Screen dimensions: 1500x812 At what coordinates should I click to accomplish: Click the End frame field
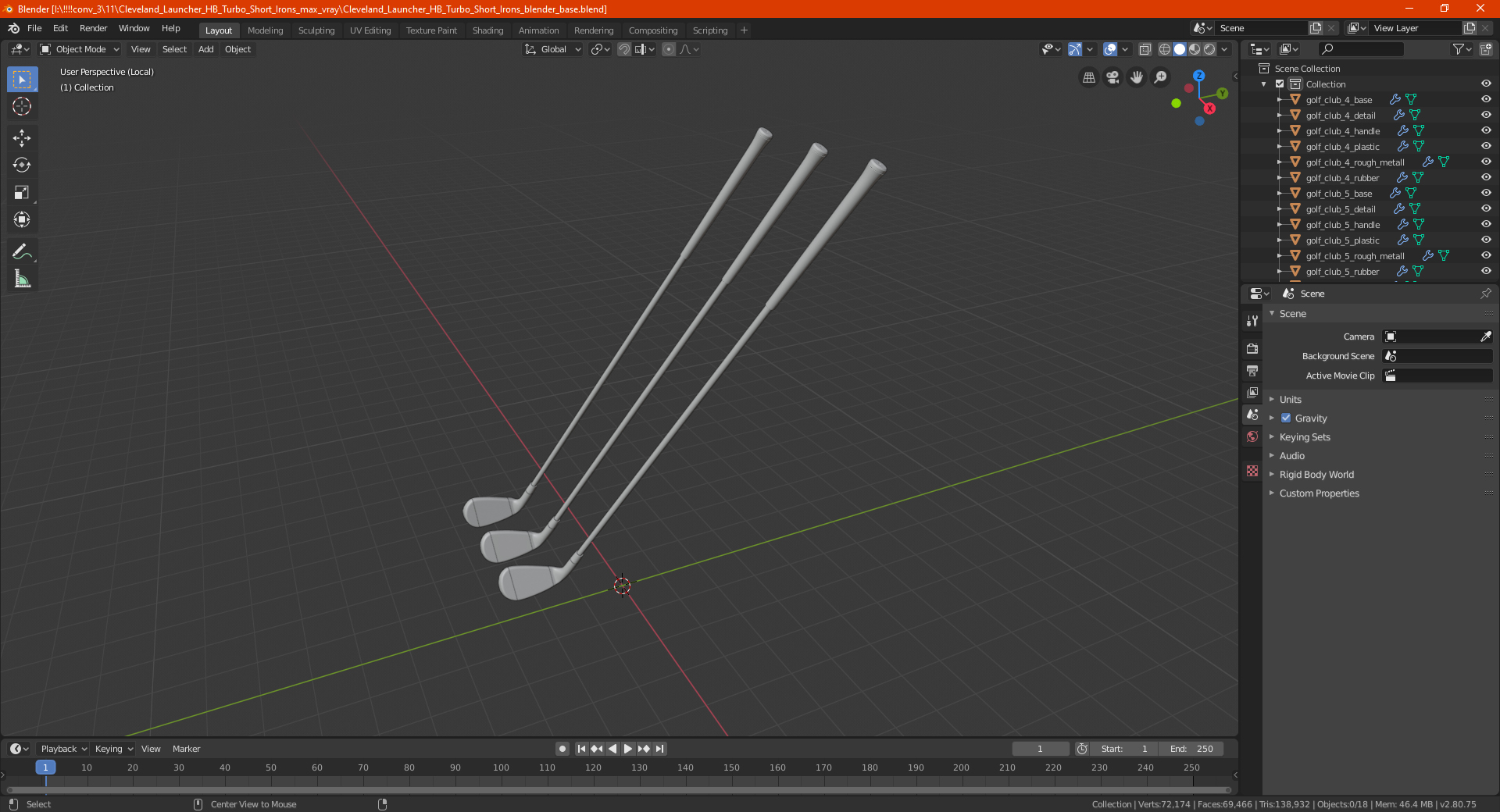coord(1191,749)
